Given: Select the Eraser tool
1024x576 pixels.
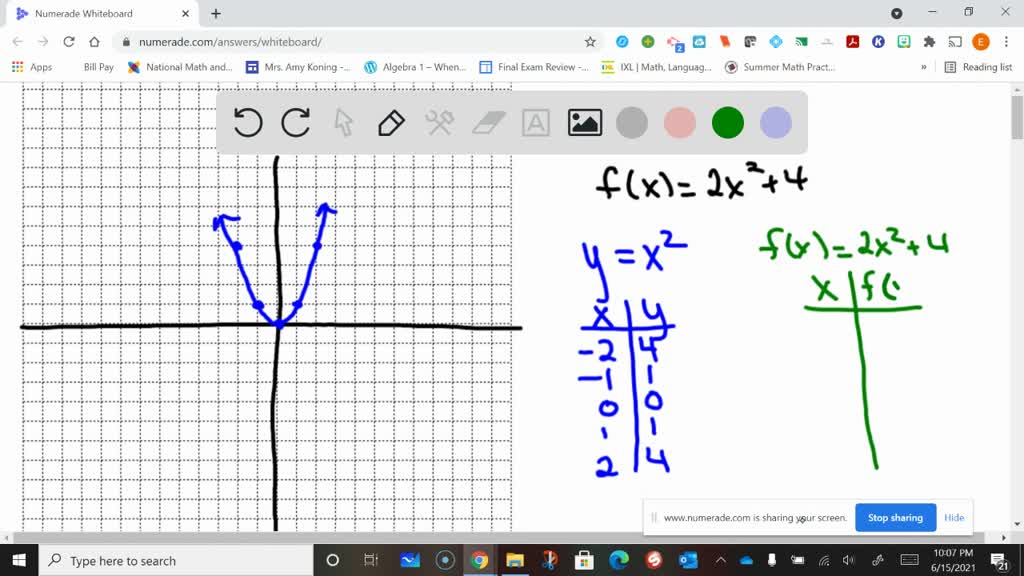Looking at the screenshot, I should point(487,122).
